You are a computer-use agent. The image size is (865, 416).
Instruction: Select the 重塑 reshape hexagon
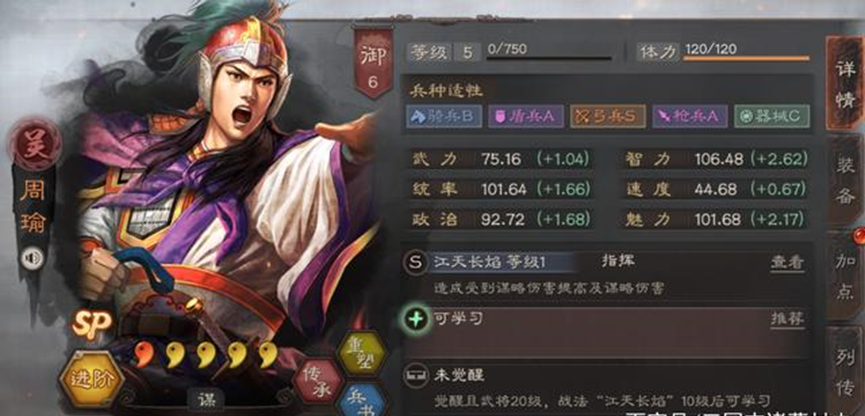click(x=361, y=353)
